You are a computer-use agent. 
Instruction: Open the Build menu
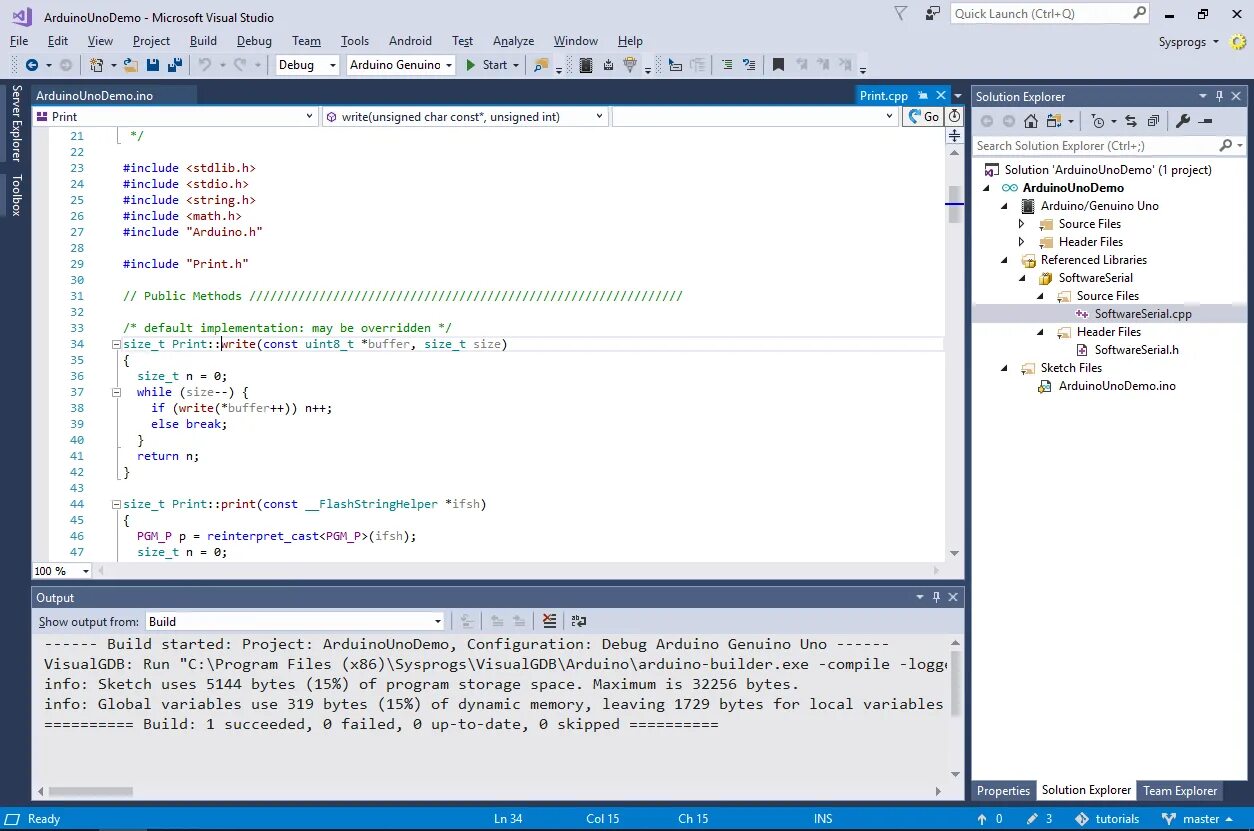203,41
